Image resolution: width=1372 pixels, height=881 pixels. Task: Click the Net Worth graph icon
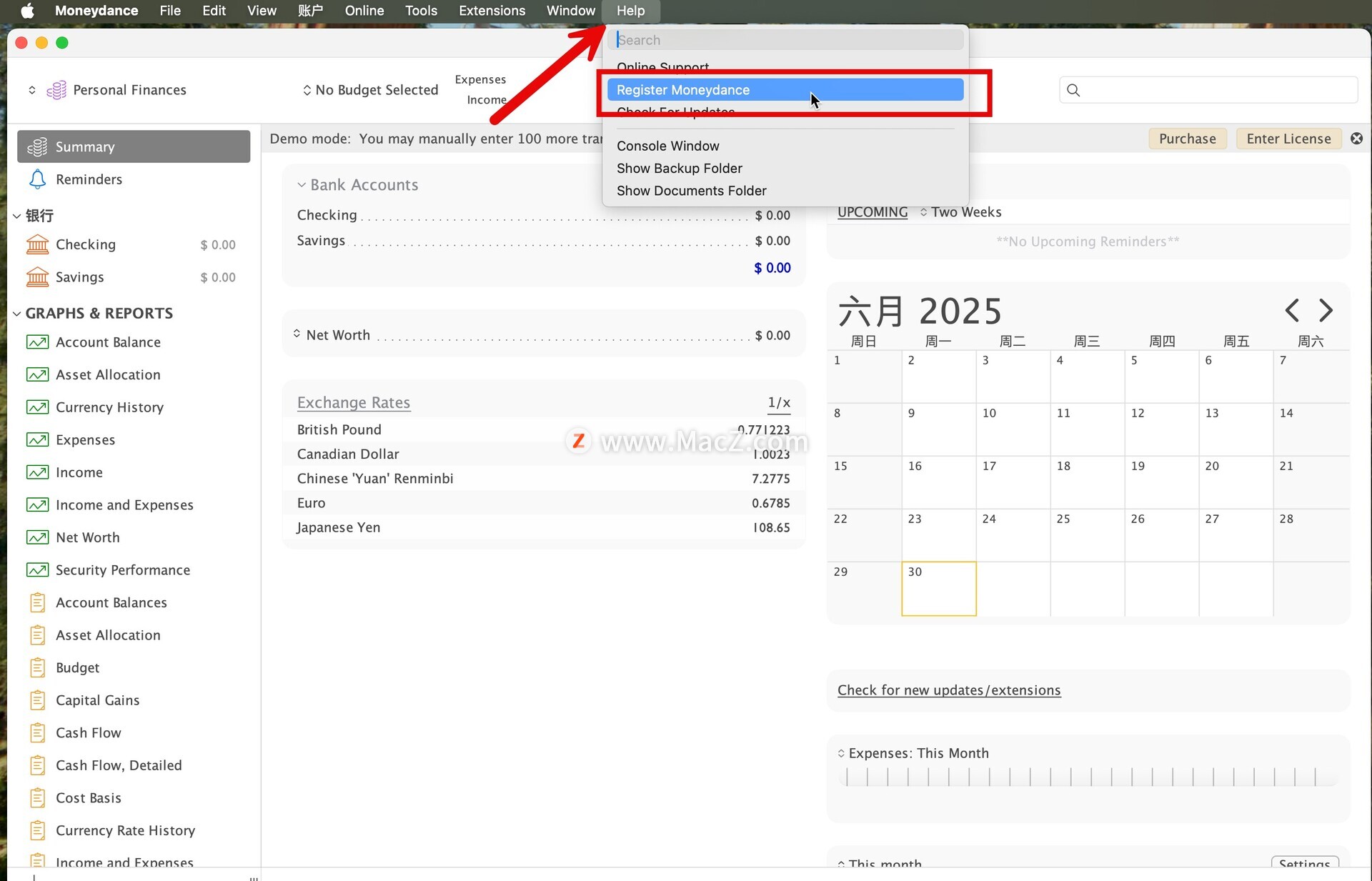coord(37,537)
